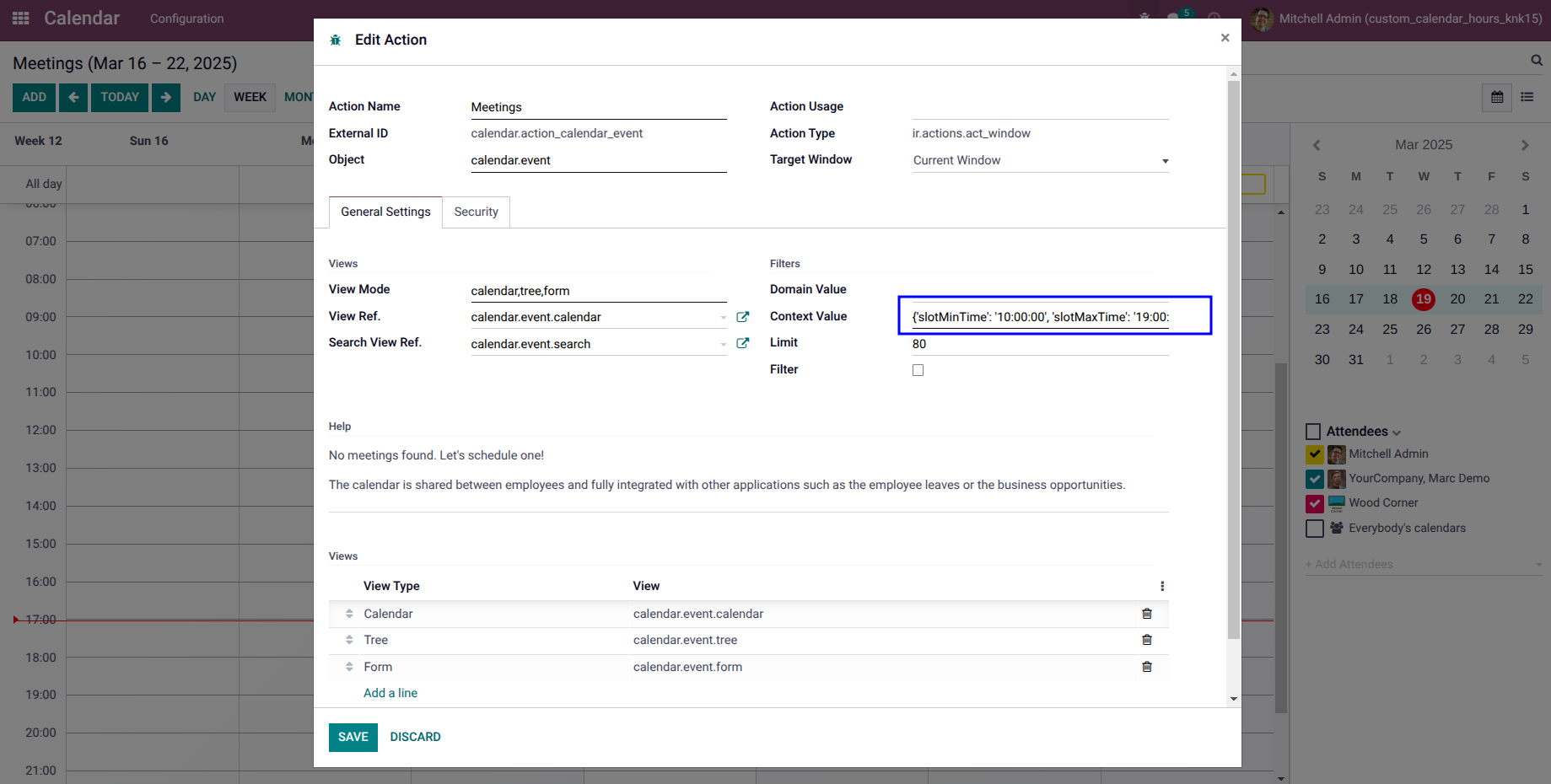The width and height of the screenshot is (1551, 784).
Task: Enable Everybody's calendars checkbox
Action: pyautogui.click(x=1314, y=529)
